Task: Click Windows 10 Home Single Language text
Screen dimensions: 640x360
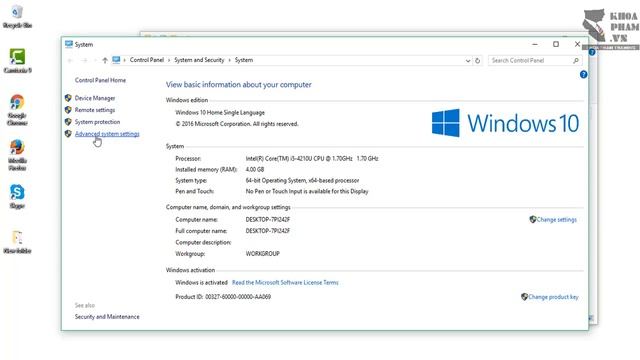Action: (x=220, y=112)
